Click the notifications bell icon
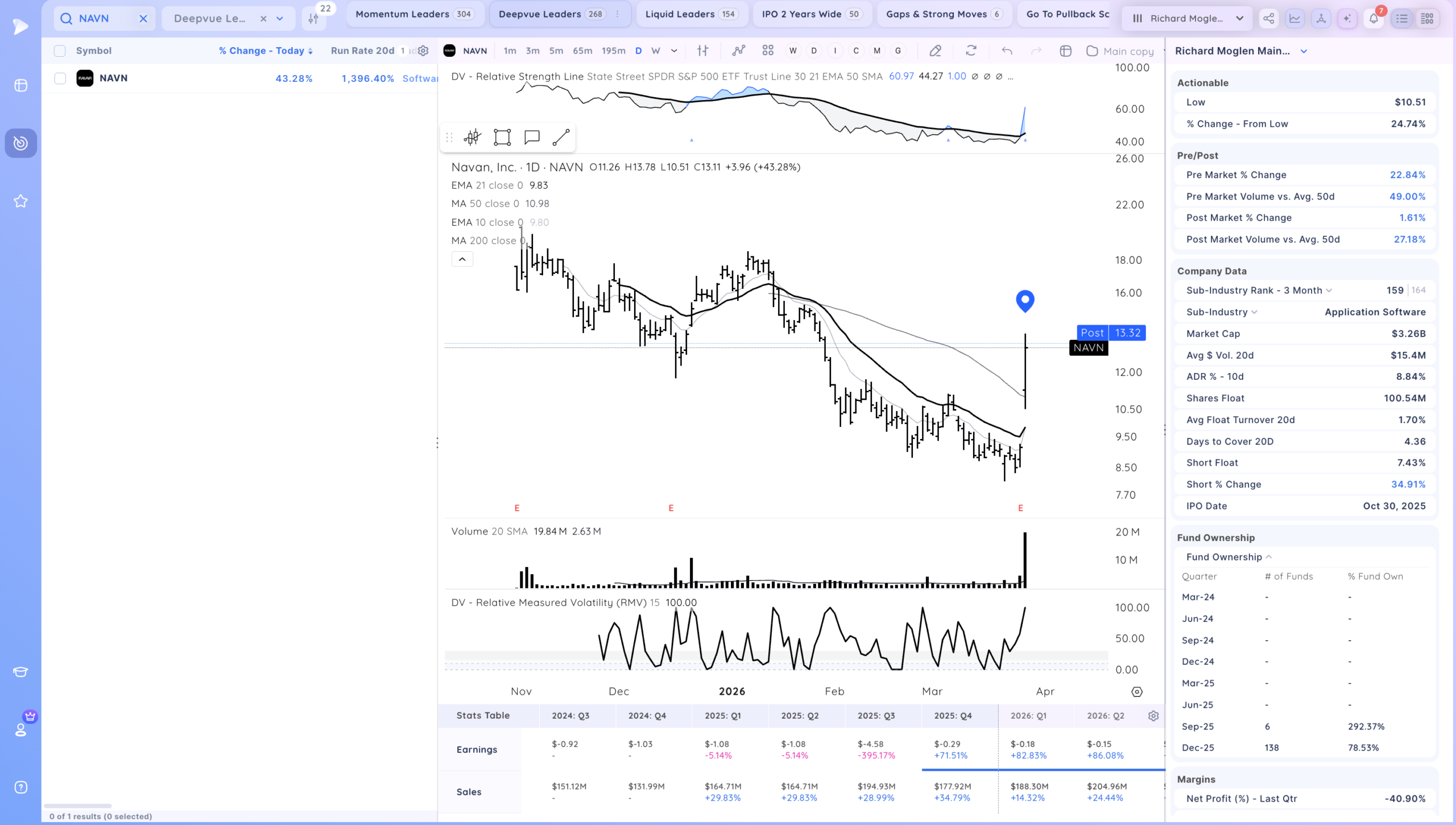Viewport: 1456px width, 825px height. coord(1374,18)
